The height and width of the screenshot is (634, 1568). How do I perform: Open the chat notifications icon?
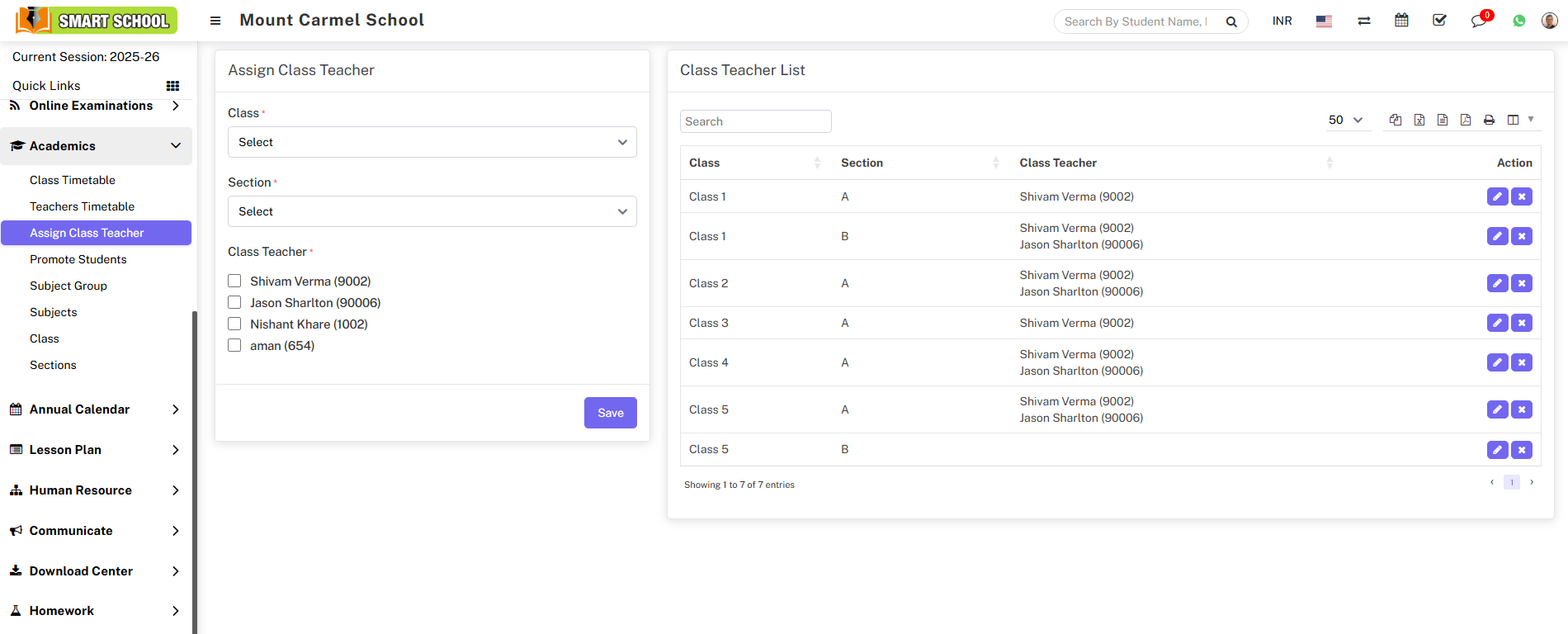tap(1479, 21)
